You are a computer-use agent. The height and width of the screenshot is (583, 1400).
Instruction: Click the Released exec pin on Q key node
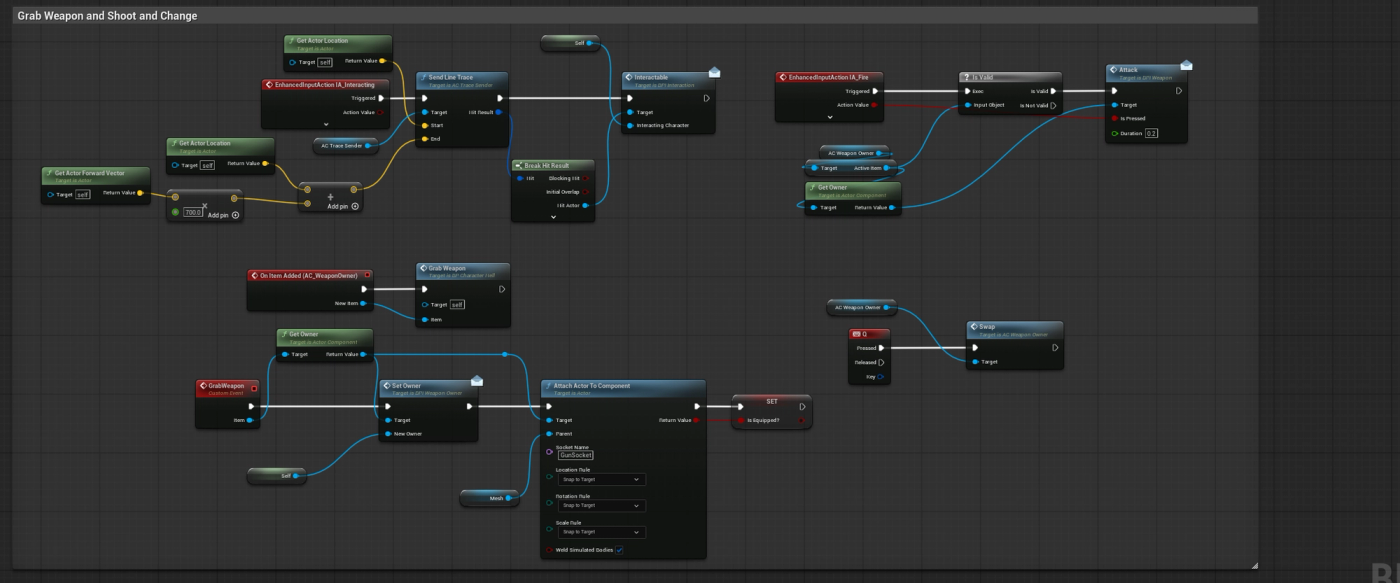[881, 362]
